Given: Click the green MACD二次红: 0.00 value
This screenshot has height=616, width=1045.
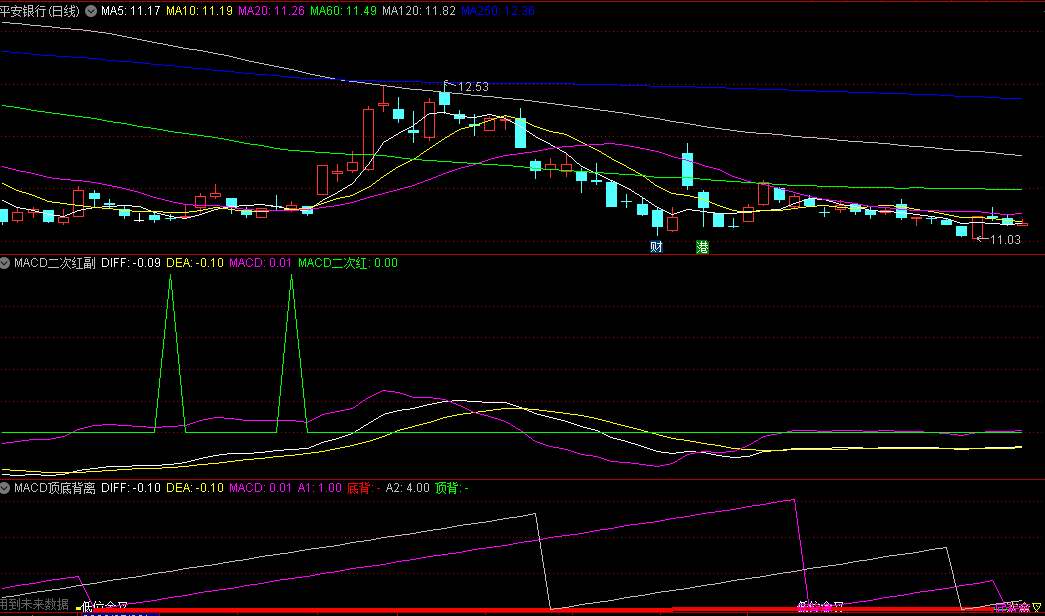Looking at the screenshot, I should 348,263.
